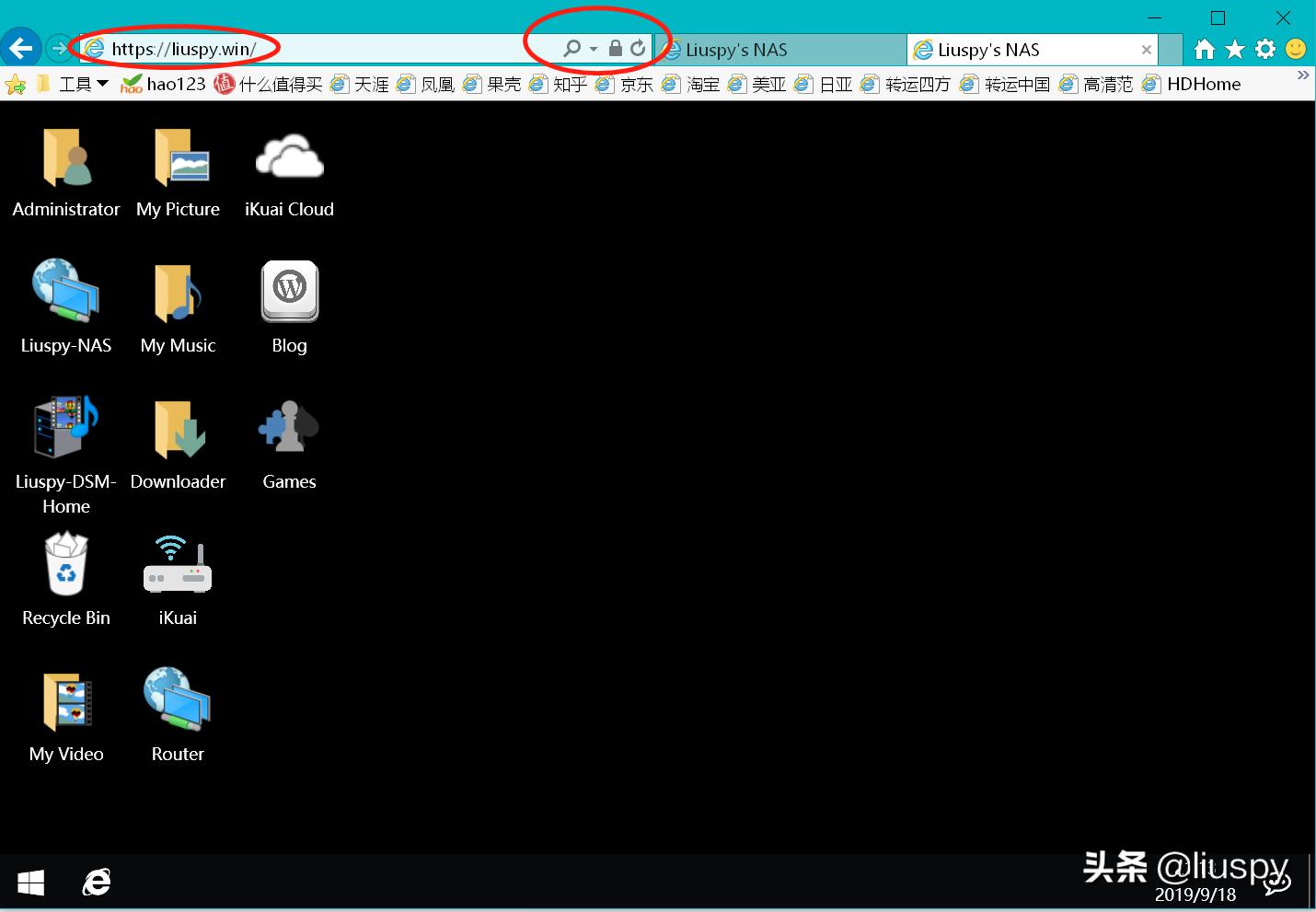Expand the 工具 favorites folder dropdown
The image size is (1316, 912).
(73, 85)
